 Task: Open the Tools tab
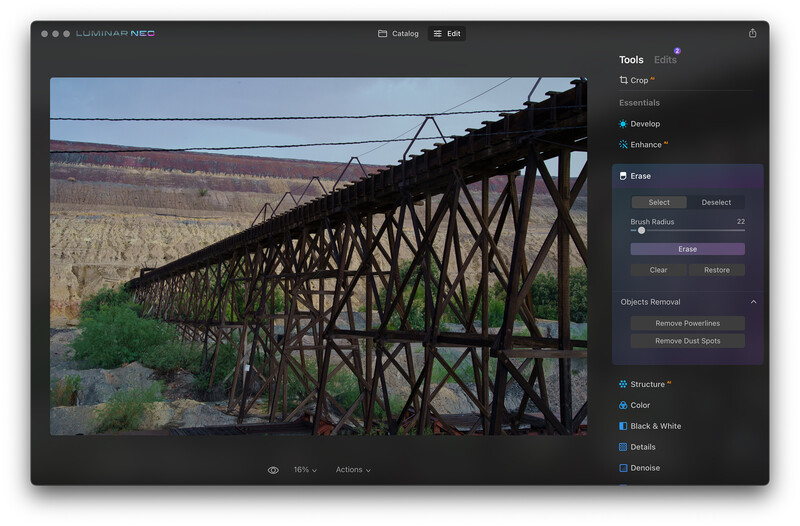[631, 60]
